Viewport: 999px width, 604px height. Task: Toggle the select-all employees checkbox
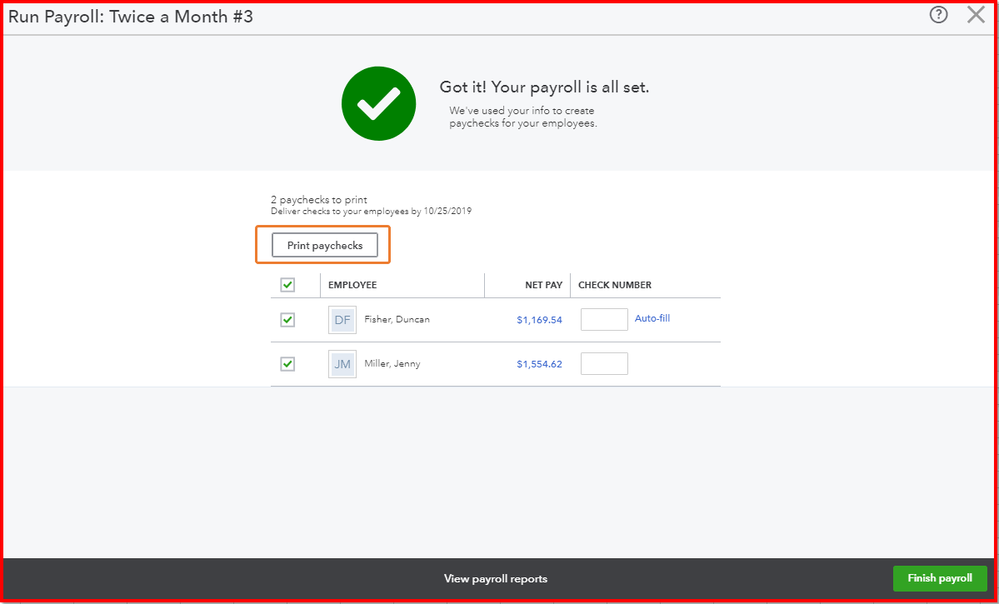(x=288, y=285)
